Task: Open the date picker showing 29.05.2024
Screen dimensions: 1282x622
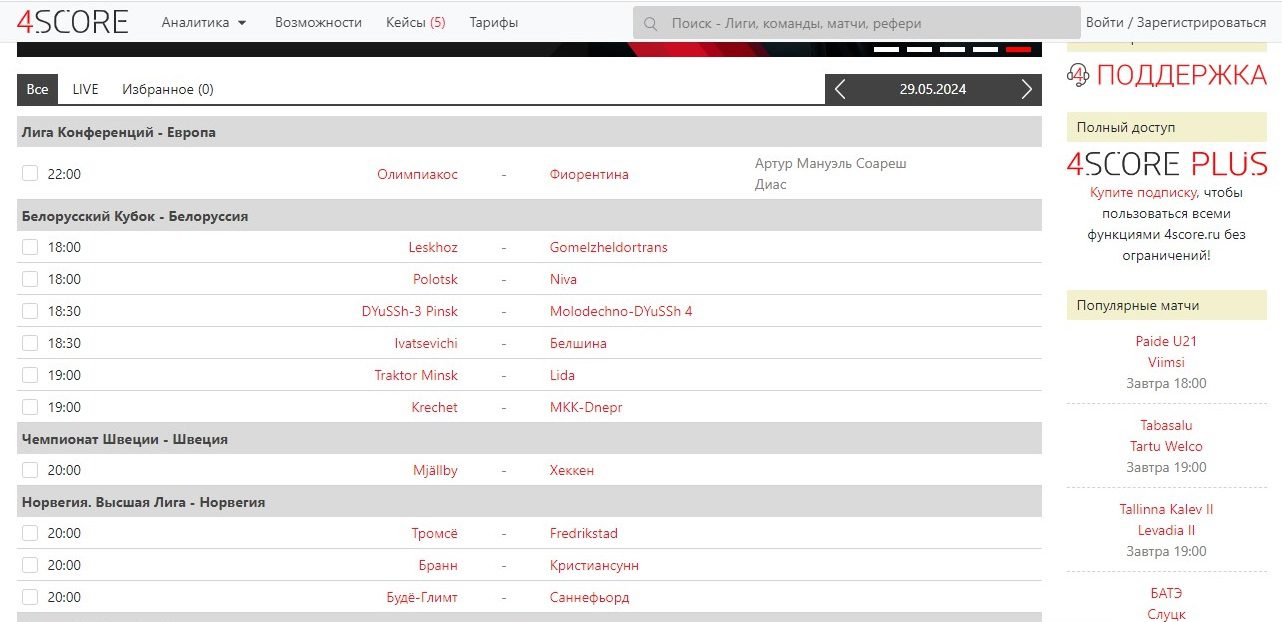Action: pyautogui.click(x=932, y=90)
